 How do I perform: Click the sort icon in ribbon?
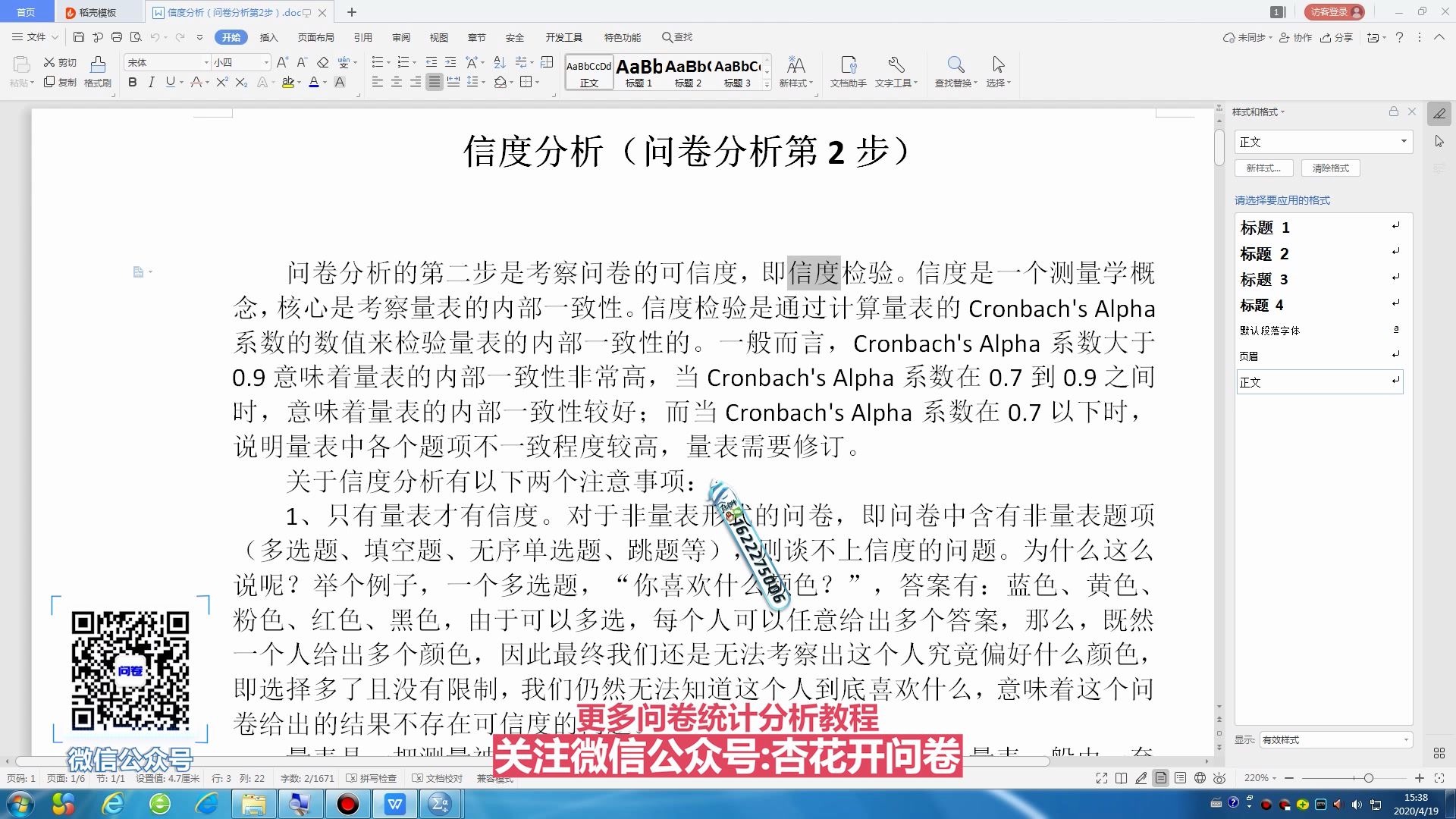coord(499,62)
